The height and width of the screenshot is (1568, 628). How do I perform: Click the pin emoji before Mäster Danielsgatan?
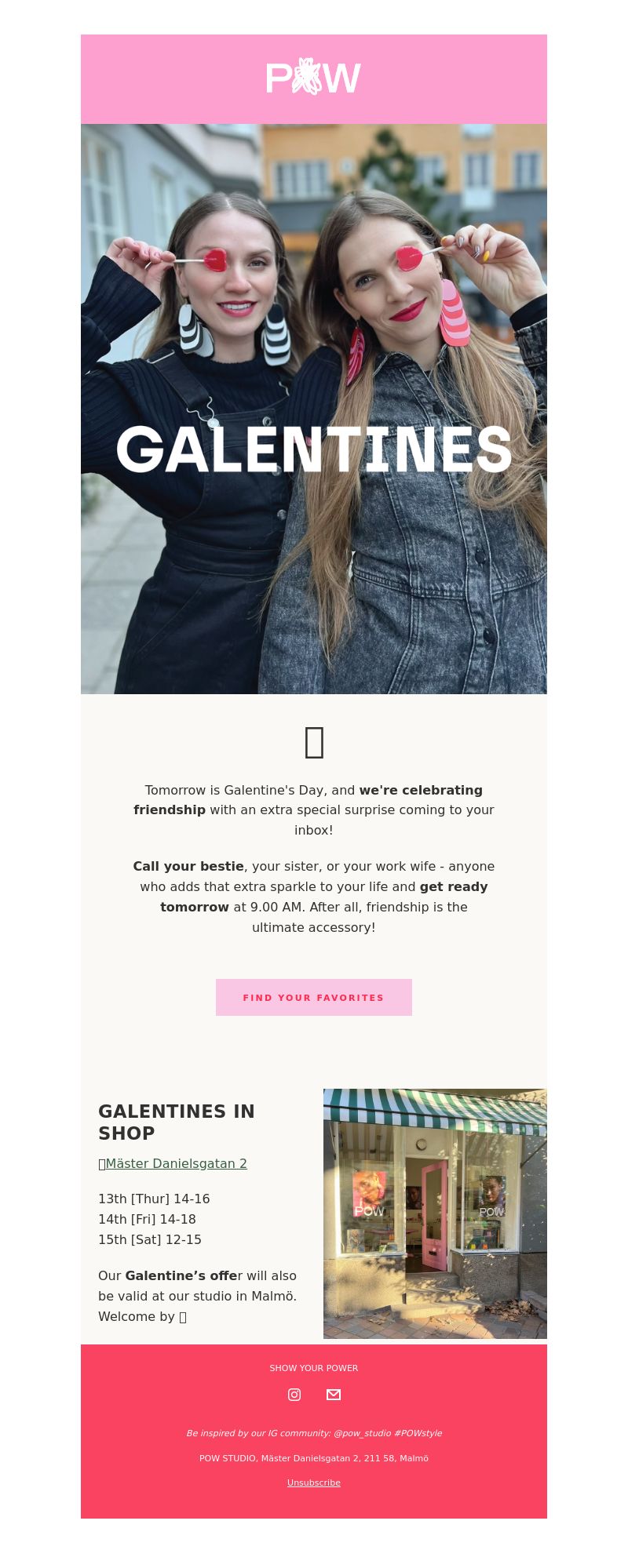tap(102, 1164)
